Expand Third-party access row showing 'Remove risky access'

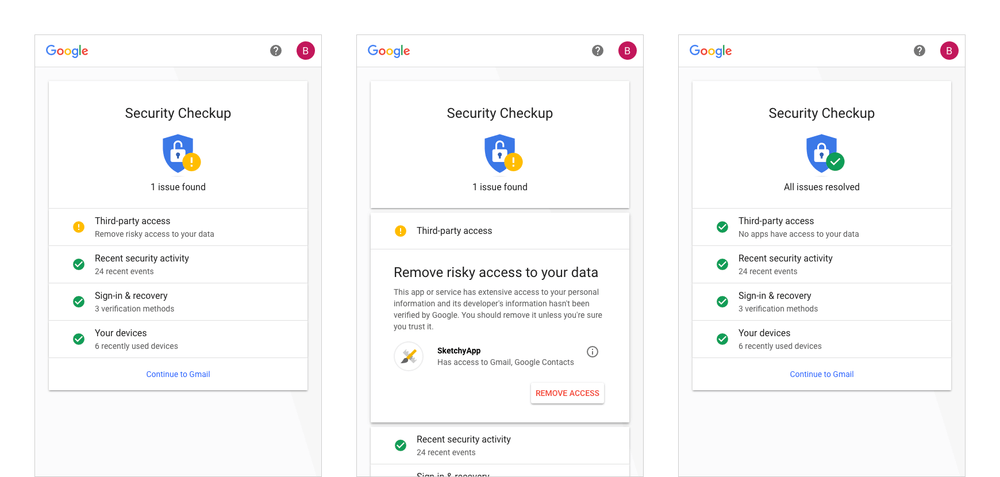coord(178,227)
